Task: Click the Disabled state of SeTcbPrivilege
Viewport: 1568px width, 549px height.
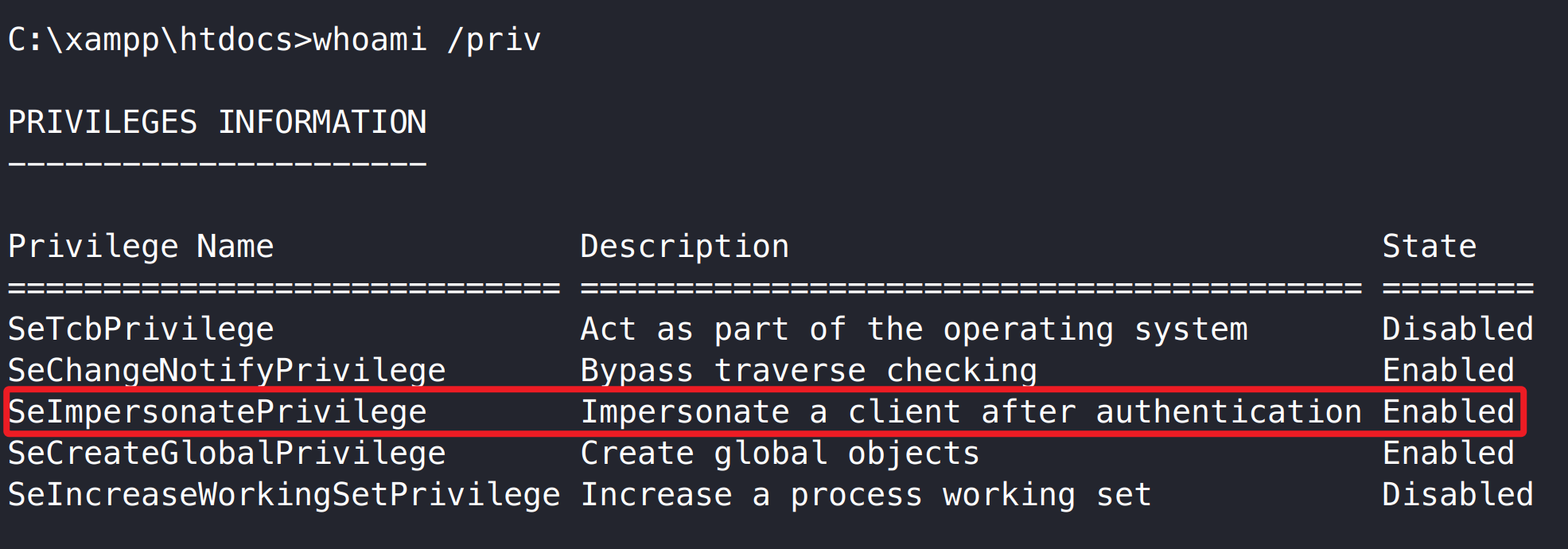Action: click(1457, 329)
